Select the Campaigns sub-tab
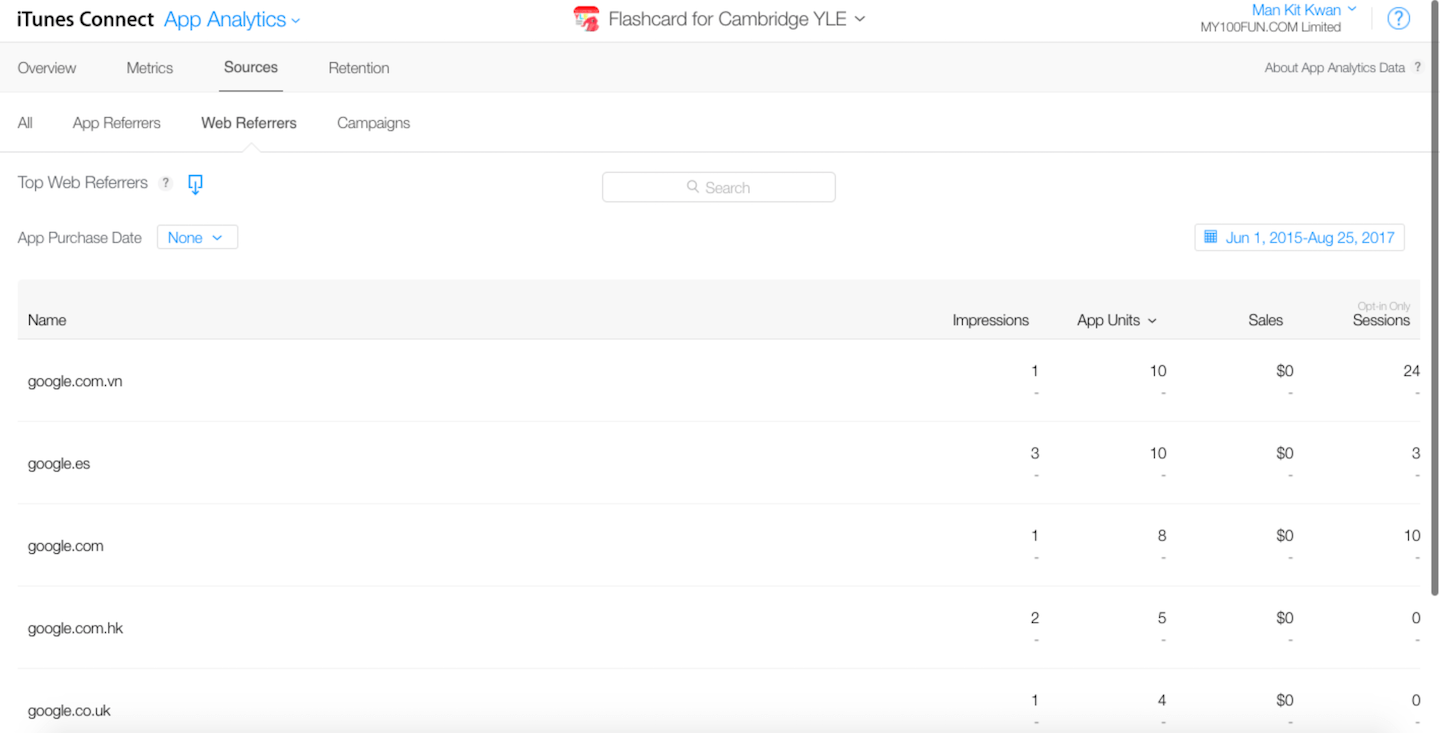The height and width of the screenshot is (733, 1440). pos(373,123)
